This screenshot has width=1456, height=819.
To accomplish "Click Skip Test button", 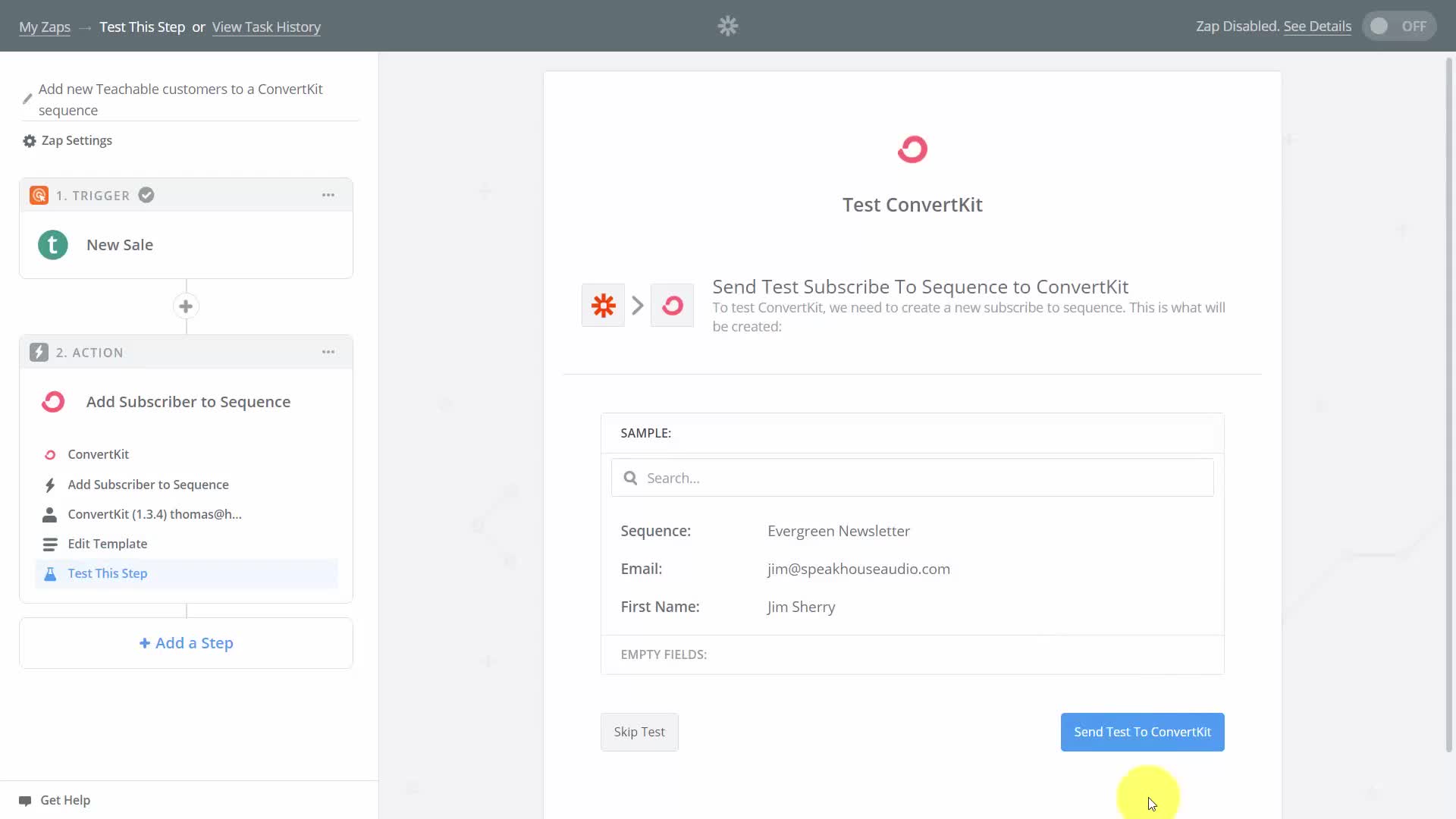I will tap(639, 732).
